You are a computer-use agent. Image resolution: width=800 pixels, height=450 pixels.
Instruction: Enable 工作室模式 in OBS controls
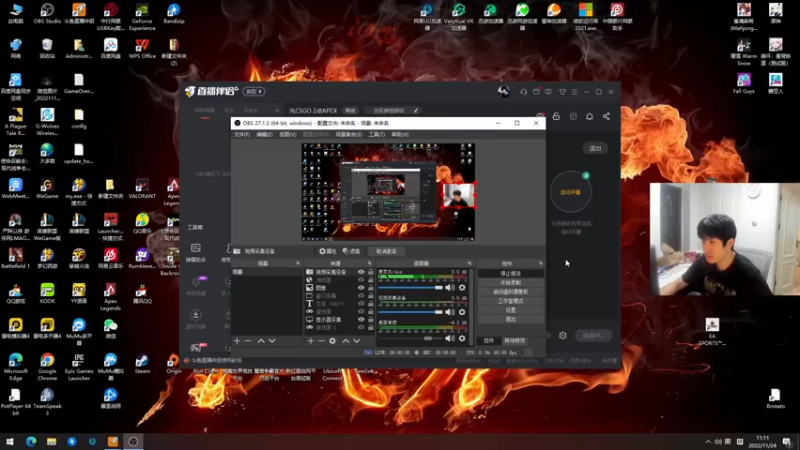pos(511,301)
